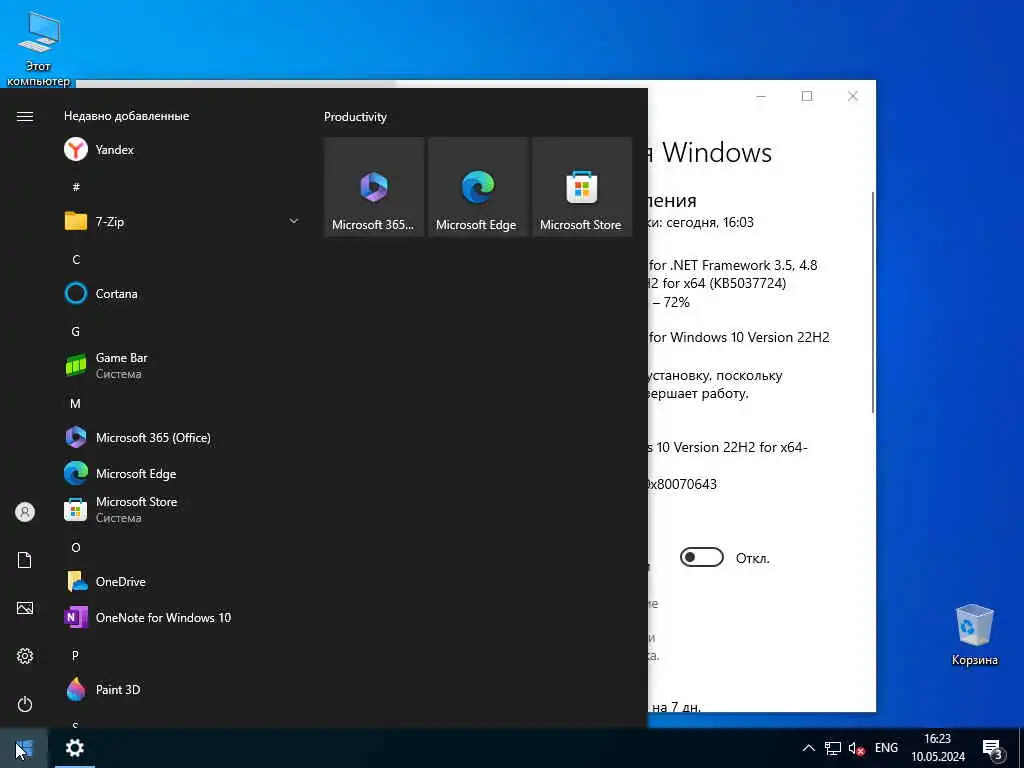Launch OneNote for Windows 10

click(182, 617)
